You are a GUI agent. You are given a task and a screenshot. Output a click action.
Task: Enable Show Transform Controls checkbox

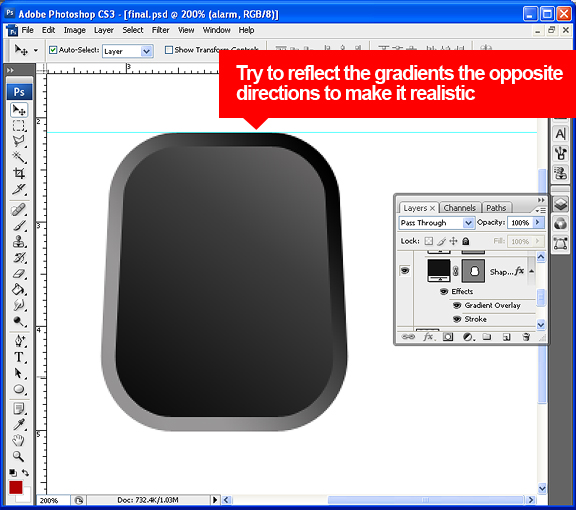[x=169, y=50]
